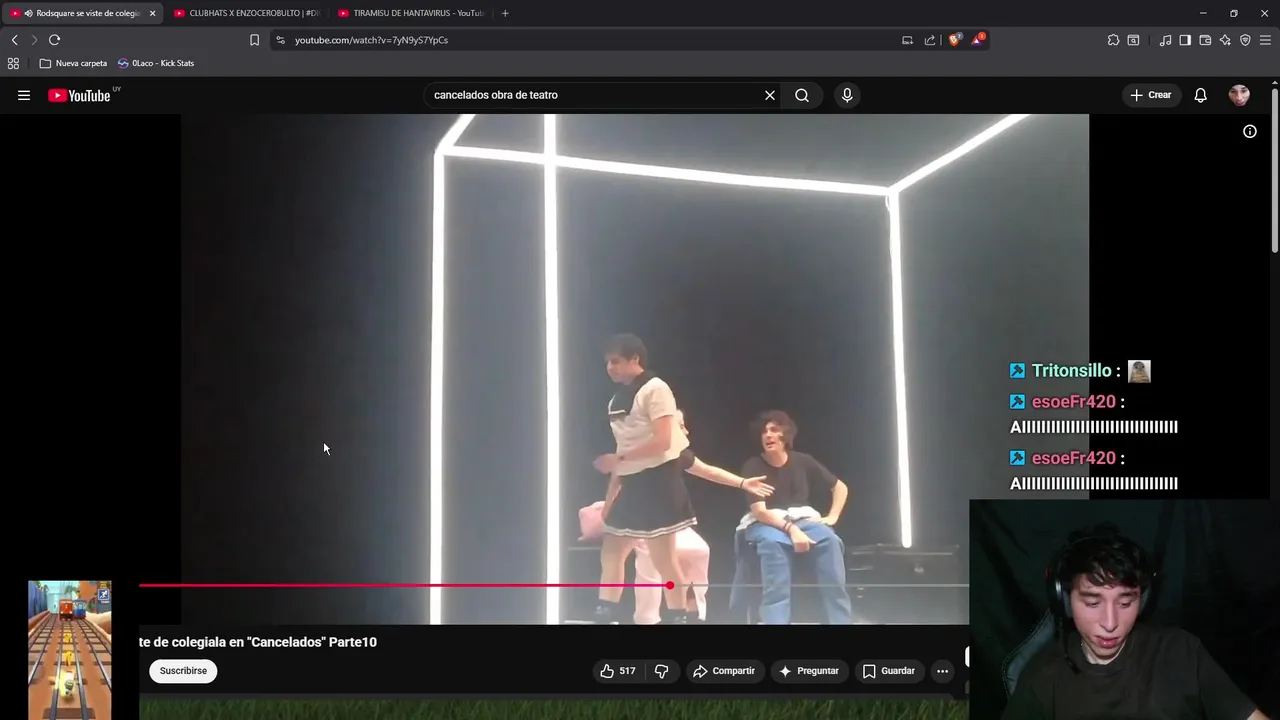The height and width of the screenshot is (720, 1280).
Task: Click the mouse emote beside Tritonsillo
Action: [1139, 371]
